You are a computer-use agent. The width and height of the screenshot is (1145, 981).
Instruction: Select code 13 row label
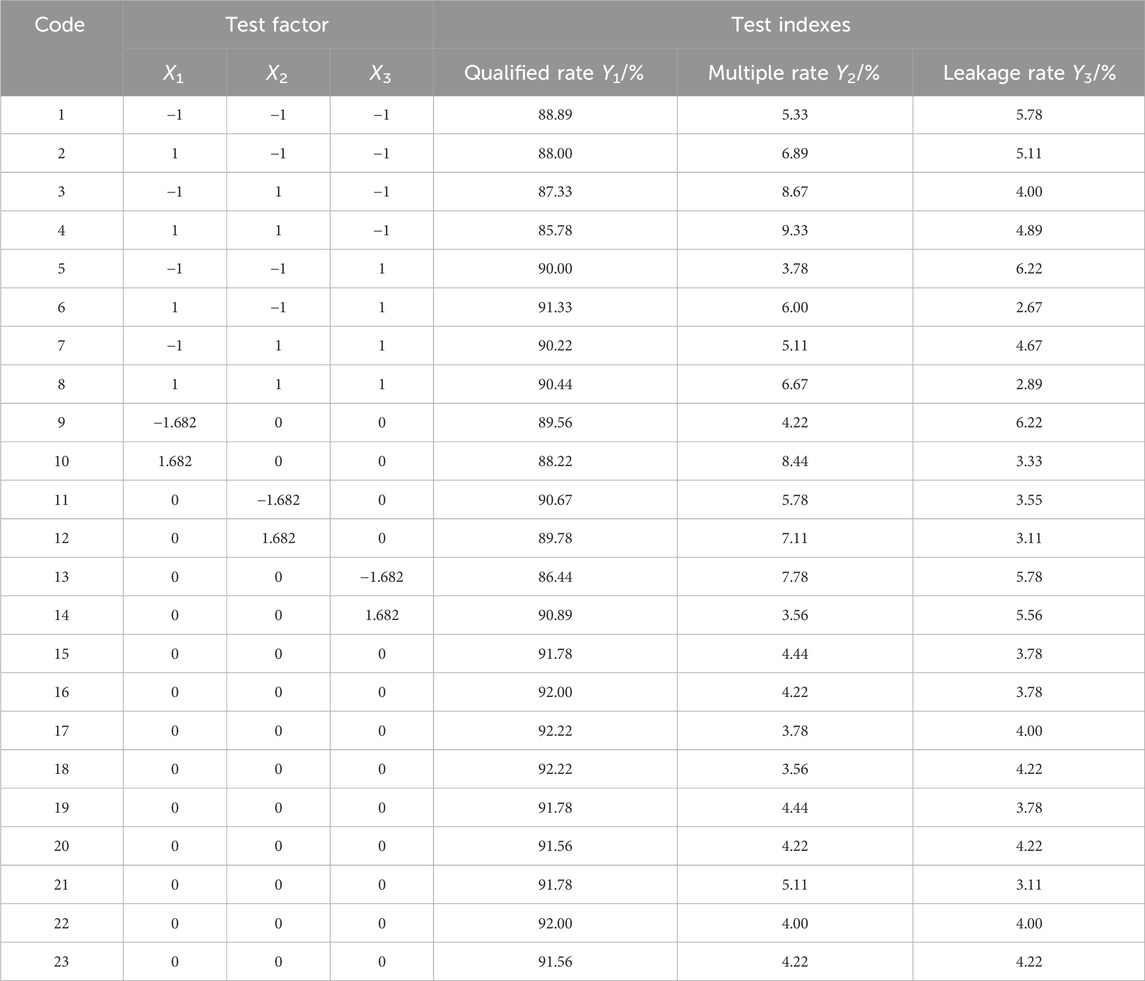tap(61, 577)
